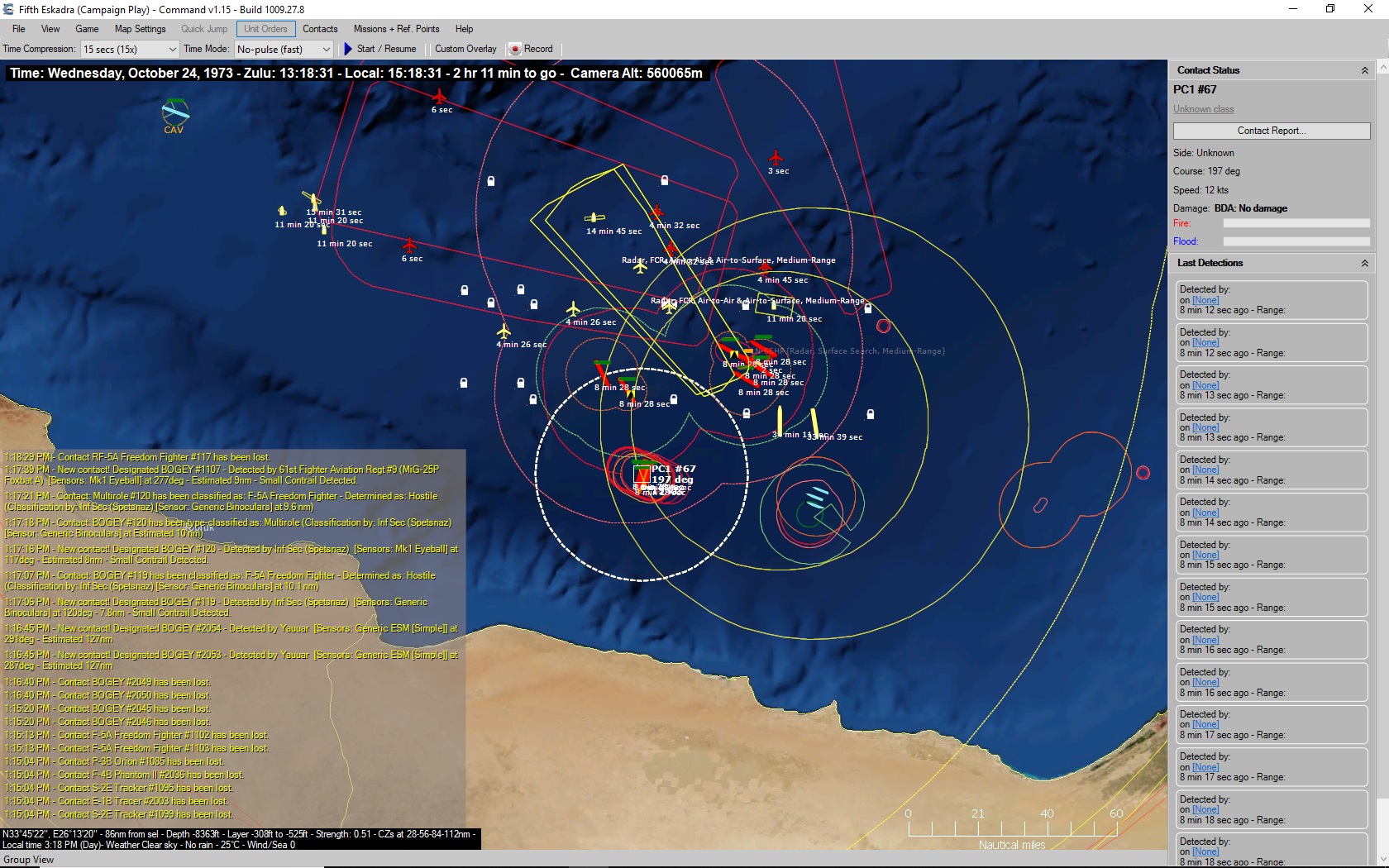This screenshot has height=868, width=1389.
Task: Open the File menu
Action: (x=19, y=29)
